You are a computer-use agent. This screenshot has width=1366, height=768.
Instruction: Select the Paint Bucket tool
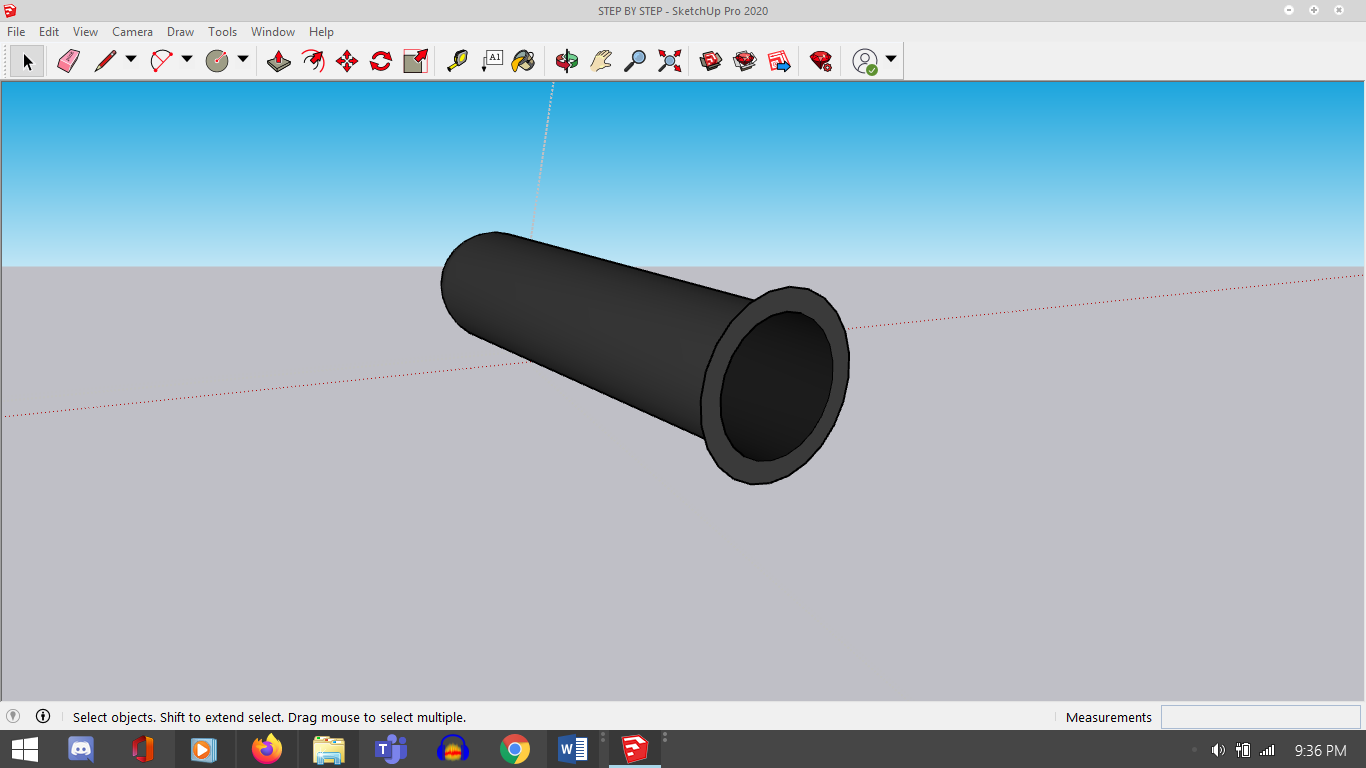point(523,61)
